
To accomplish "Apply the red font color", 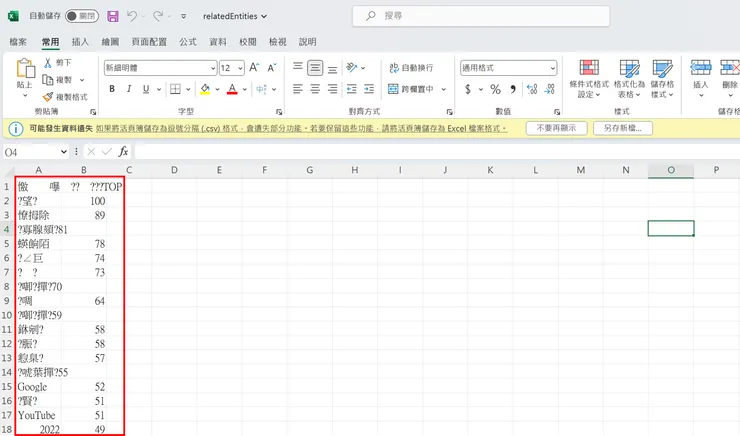I will [232, 89].
